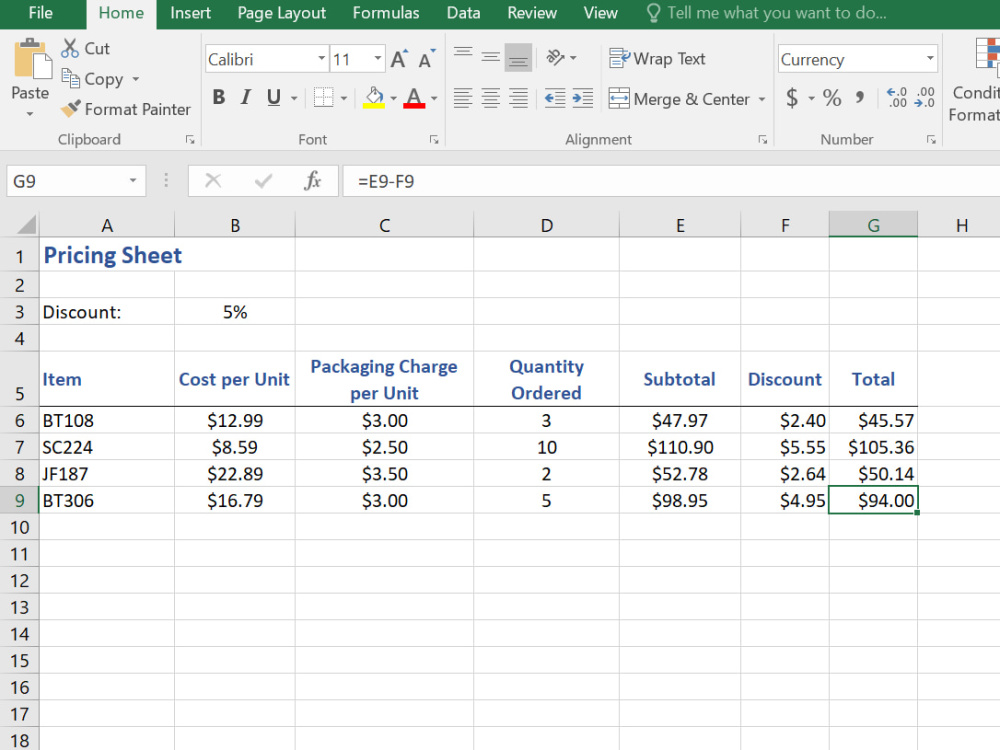Click the Bottom Align icon
This screenshot has width=1000, height=750.
pyautogui.click(x=518, y=58)
